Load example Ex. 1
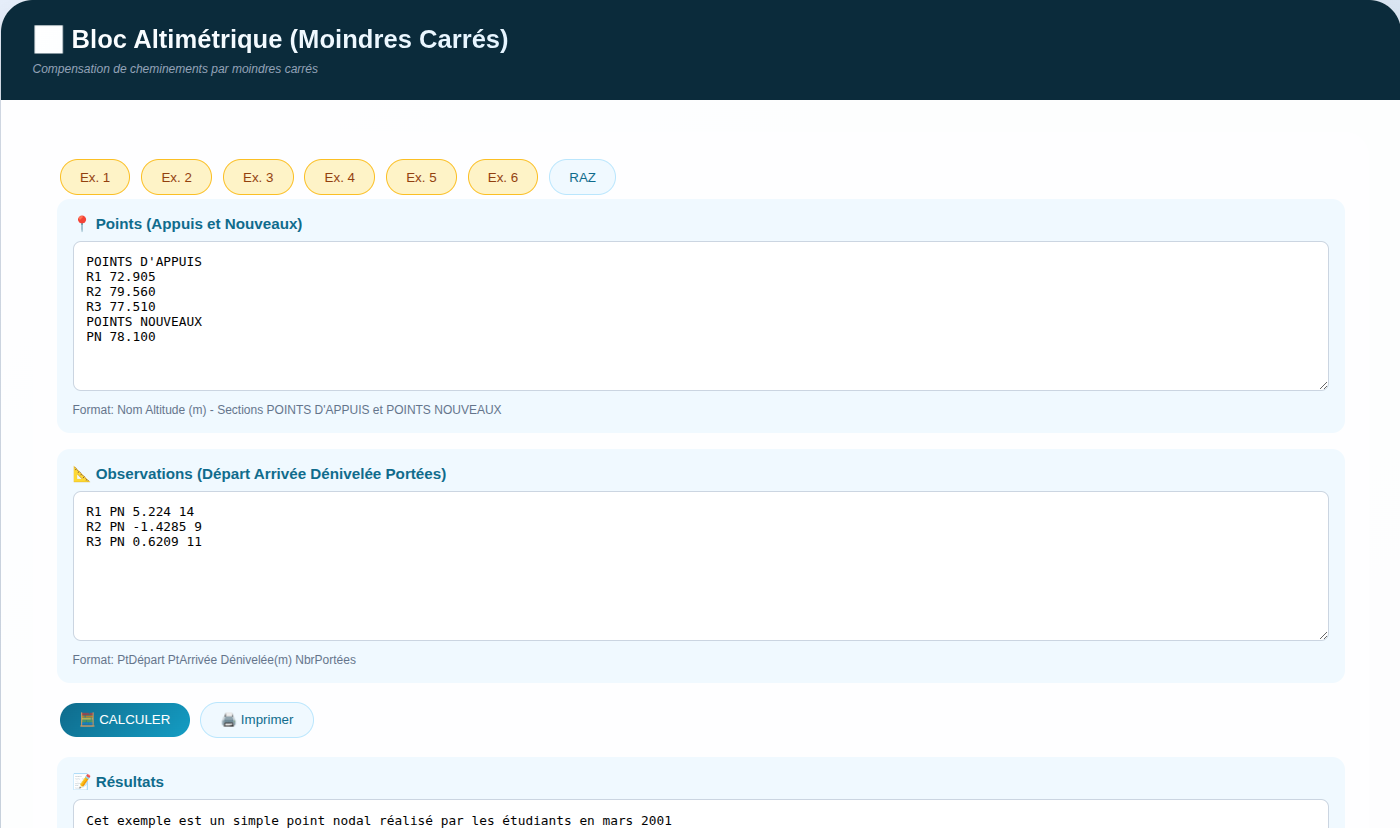The image size is (1400, 828). pyautogui.click(x=95, y=177)
